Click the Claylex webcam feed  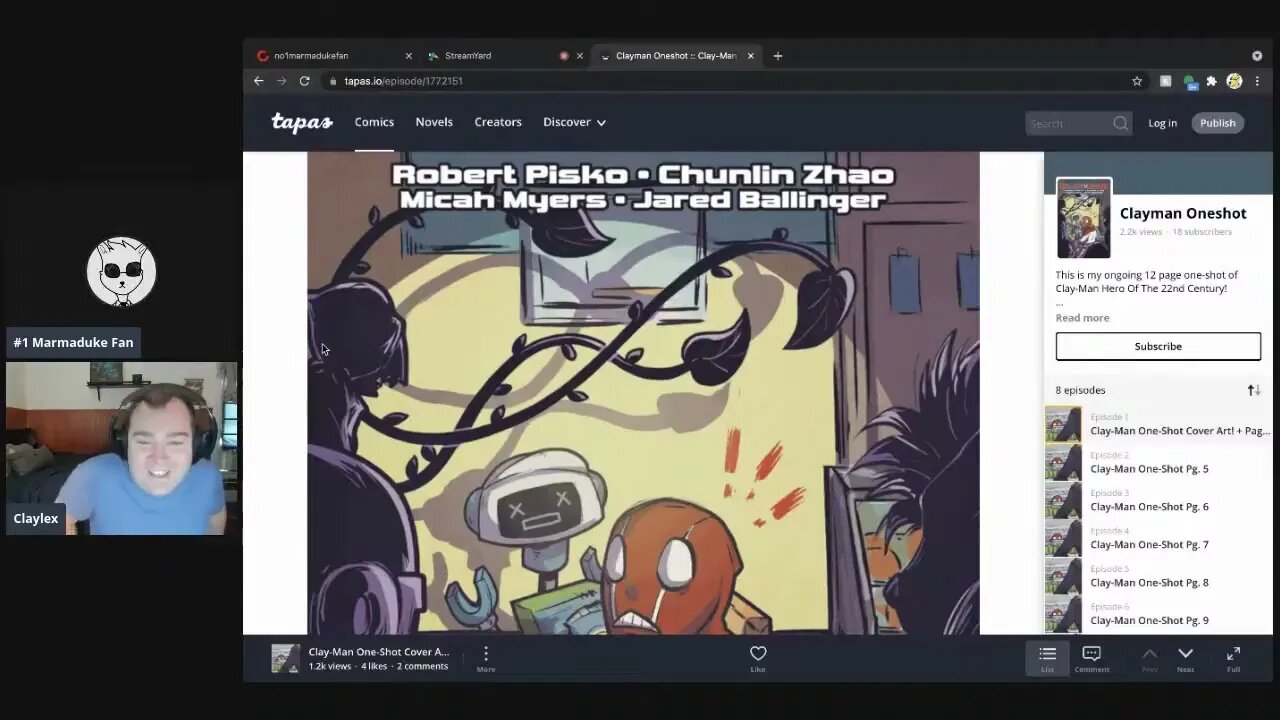point(122,448)
